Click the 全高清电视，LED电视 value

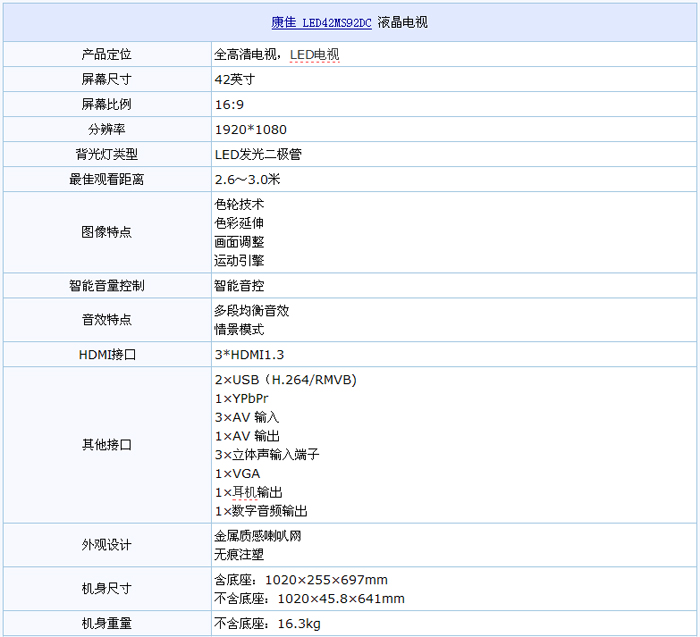pyautogui.click(x=277, y=54)
